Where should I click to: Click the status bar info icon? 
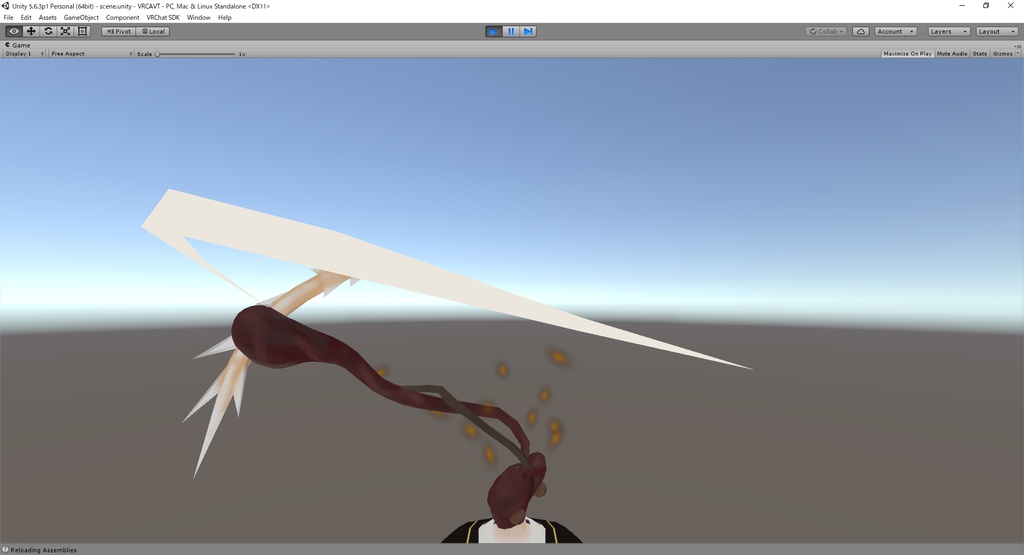tap(5, 550)
